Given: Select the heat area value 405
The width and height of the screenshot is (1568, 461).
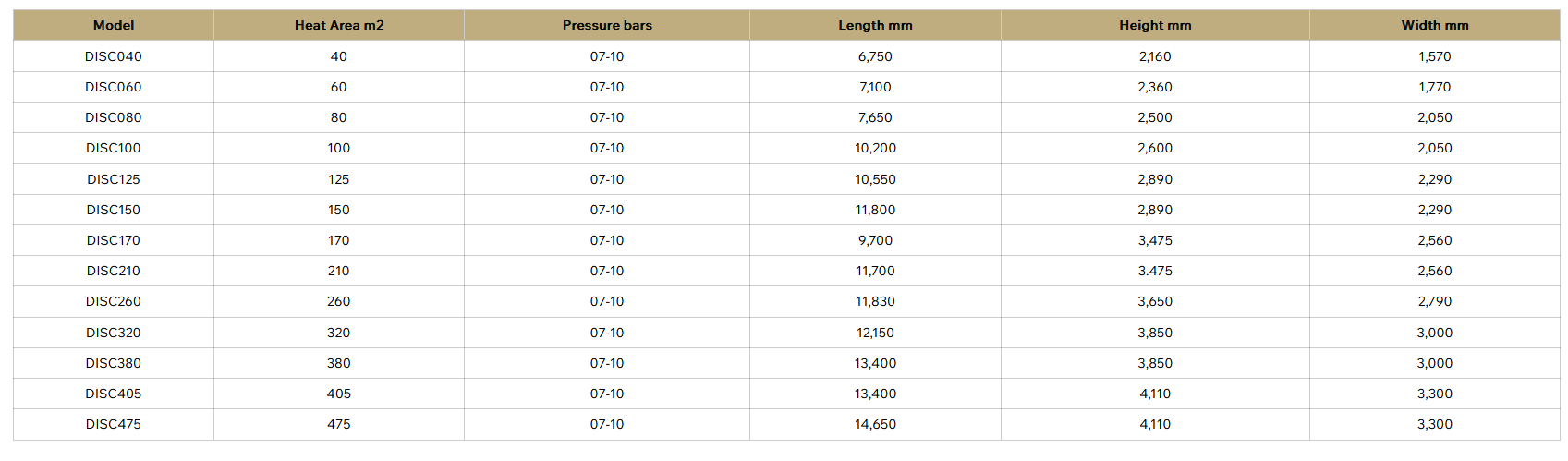Looking at the screenshot, I should click(x=339, y=394).
